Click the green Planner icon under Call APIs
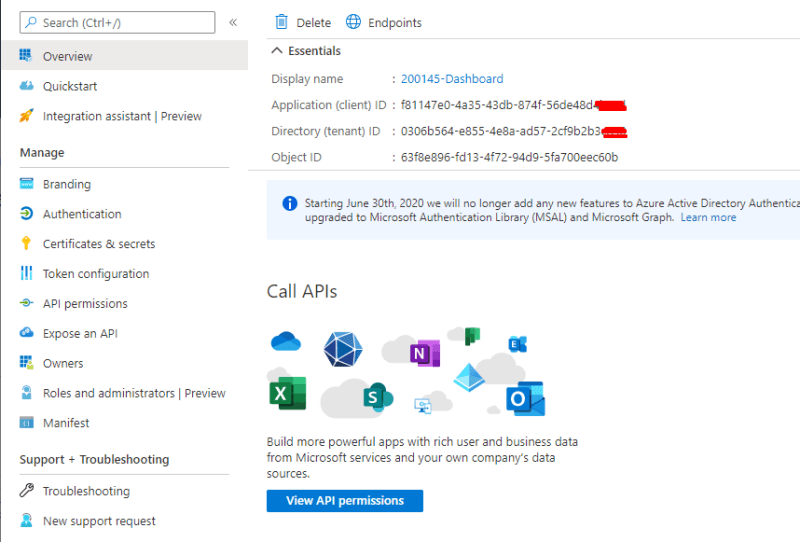Viewport: 800px width, 542px height. coord(472,336)
